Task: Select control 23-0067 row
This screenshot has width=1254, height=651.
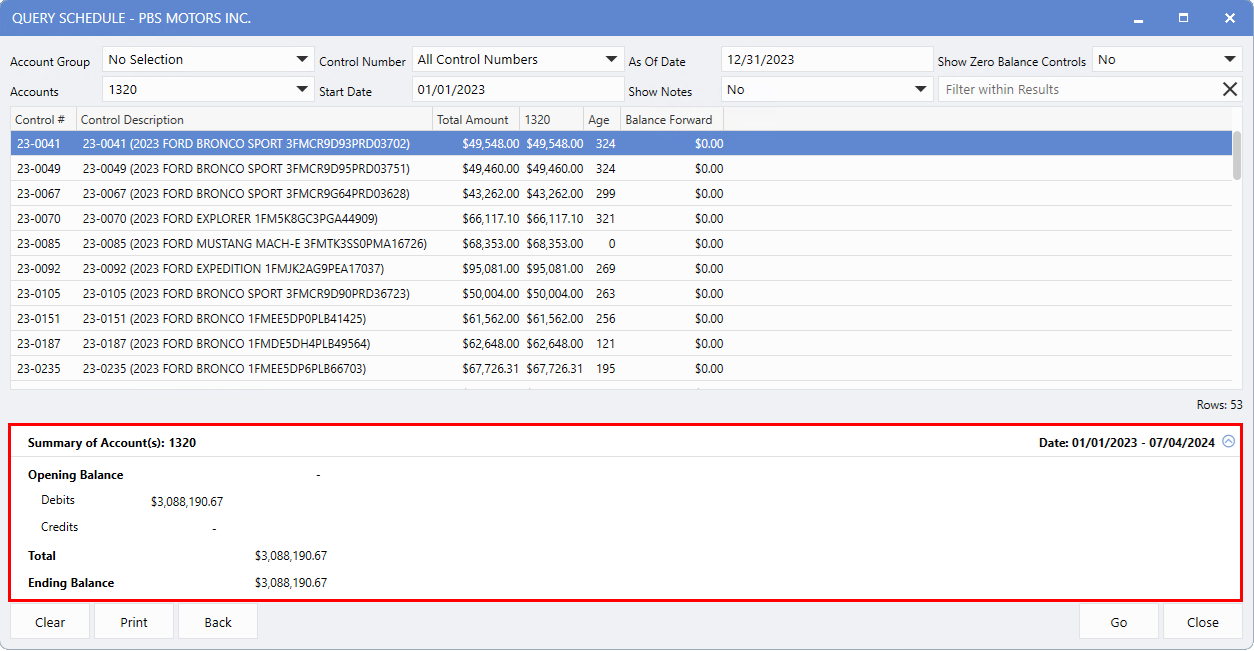Action: [x=621, y=194]
